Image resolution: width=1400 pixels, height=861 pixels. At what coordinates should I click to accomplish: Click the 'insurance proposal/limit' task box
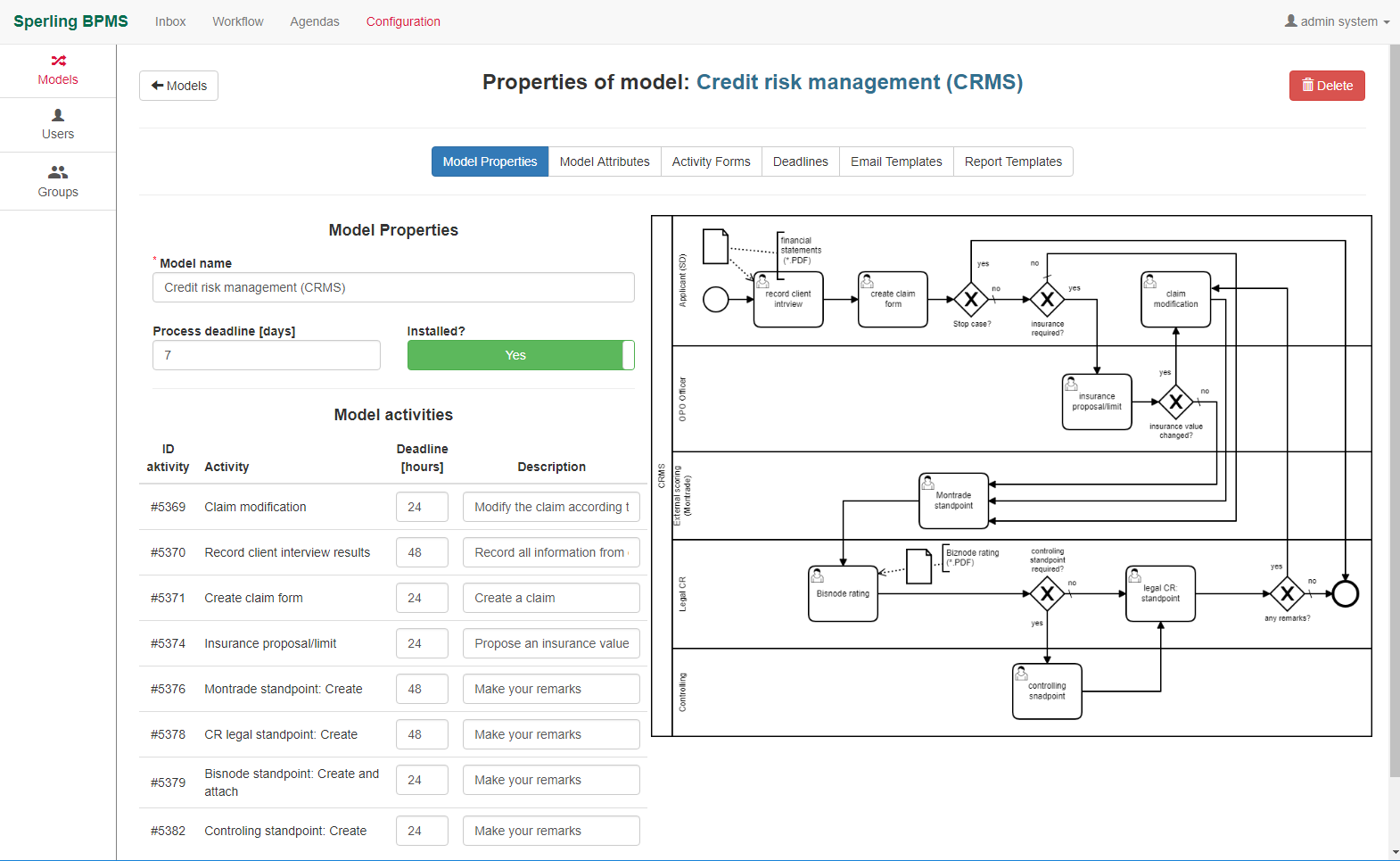1097,402
